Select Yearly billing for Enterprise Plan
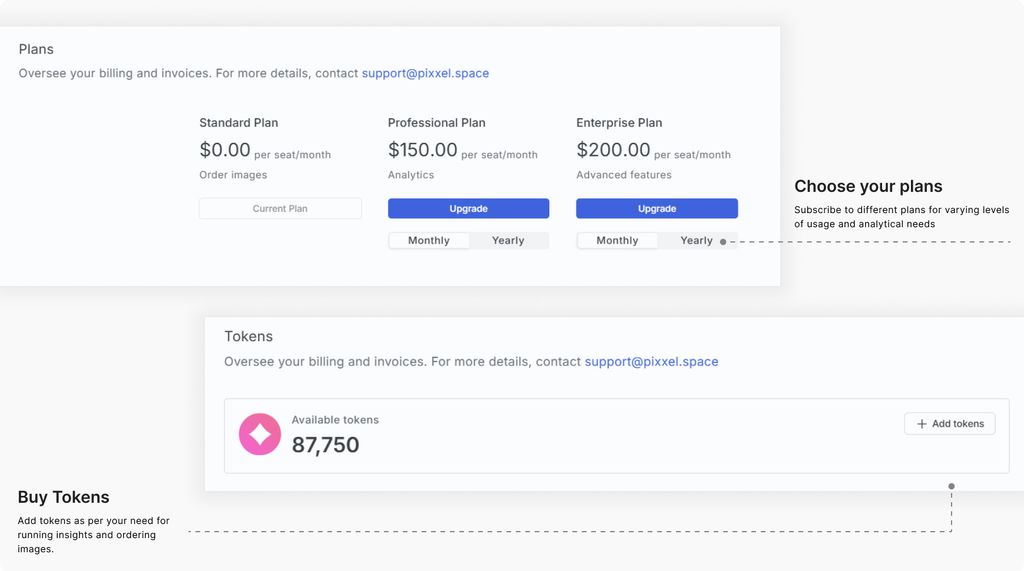 tap(696, 240)
